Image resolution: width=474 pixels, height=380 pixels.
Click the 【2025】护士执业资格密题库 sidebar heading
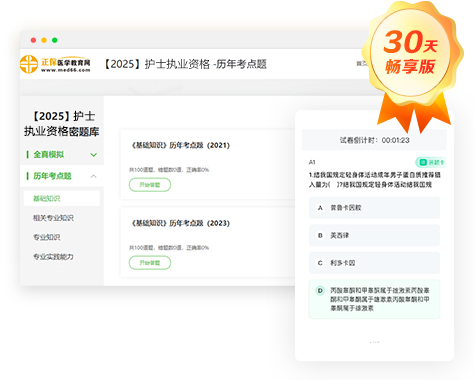[x=62, y=124]
